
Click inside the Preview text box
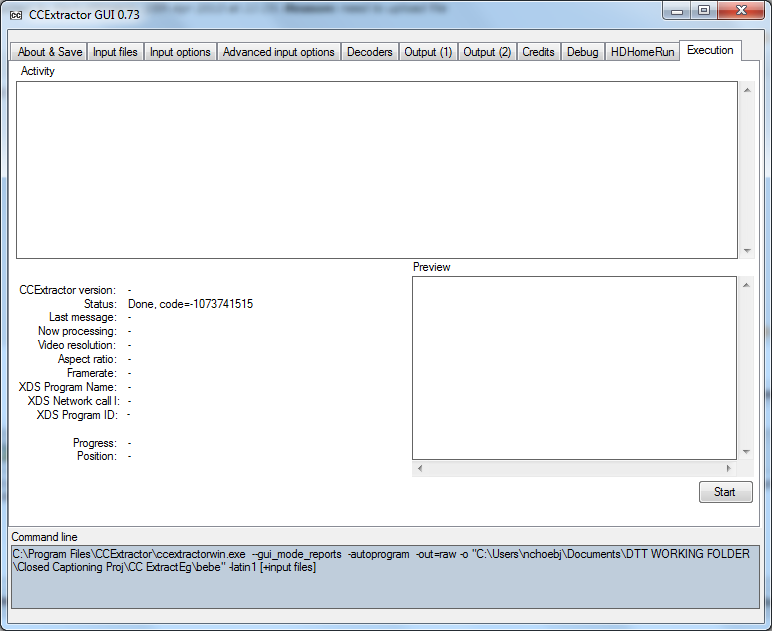(x=574, y=368)
